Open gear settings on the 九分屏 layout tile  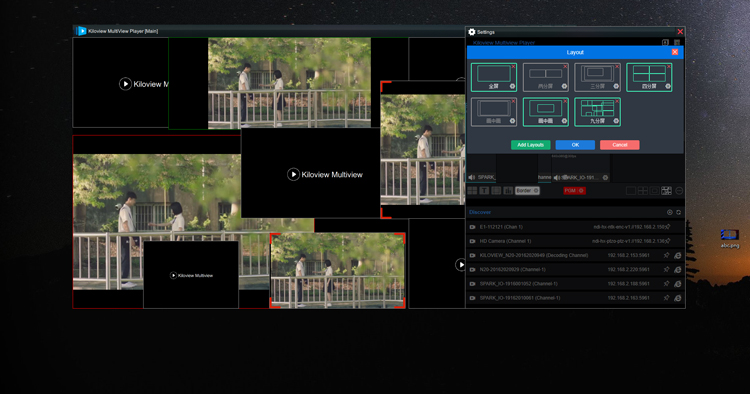(616, 121)
